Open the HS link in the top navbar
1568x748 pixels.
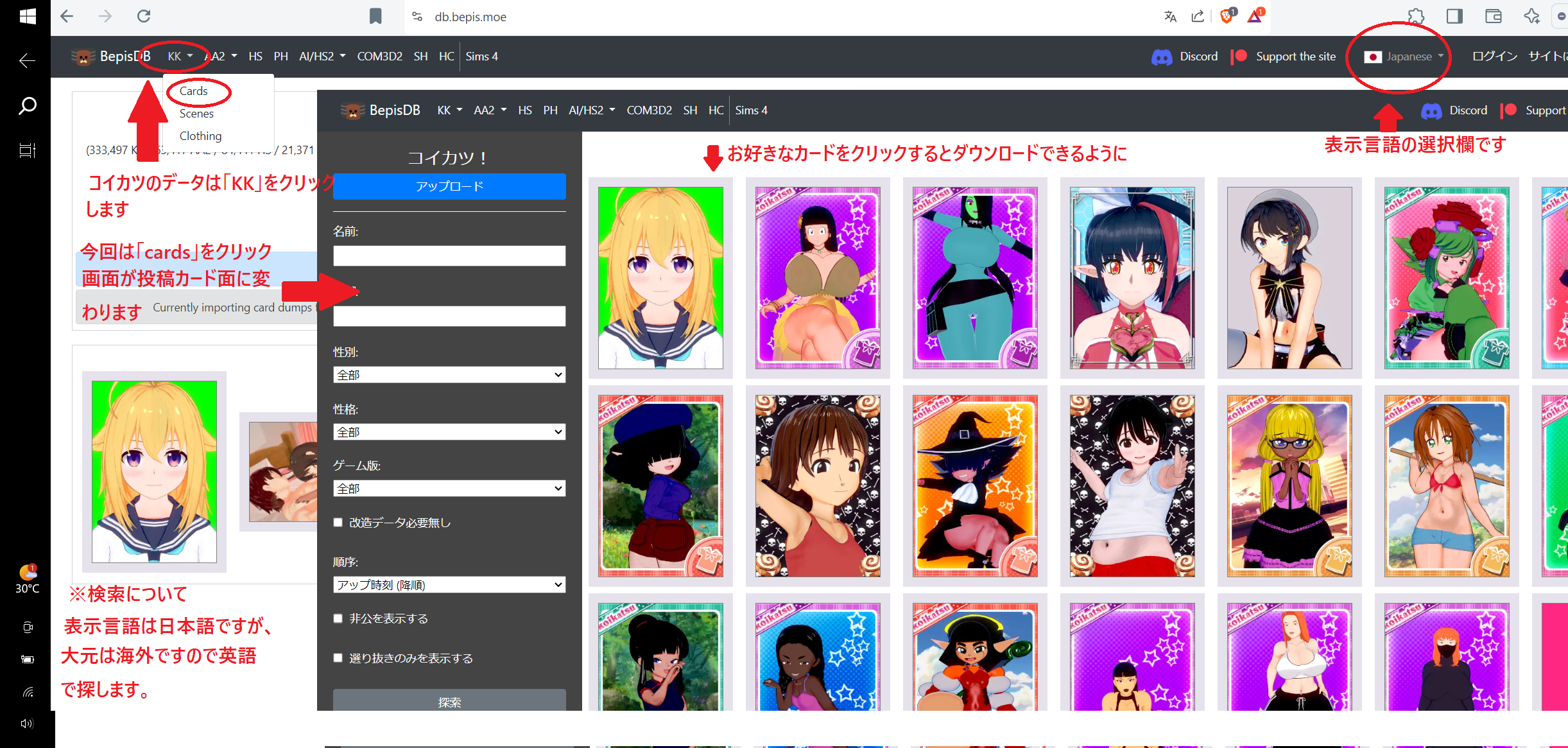(x=255, y=57)
